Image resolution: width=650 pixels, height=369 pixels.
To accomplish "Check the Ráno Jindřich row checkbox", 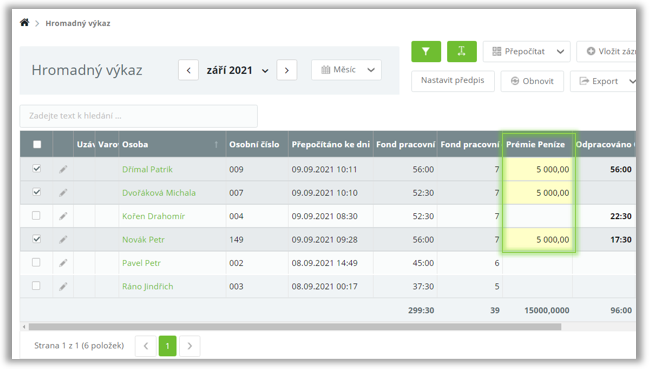I will 36,286.
